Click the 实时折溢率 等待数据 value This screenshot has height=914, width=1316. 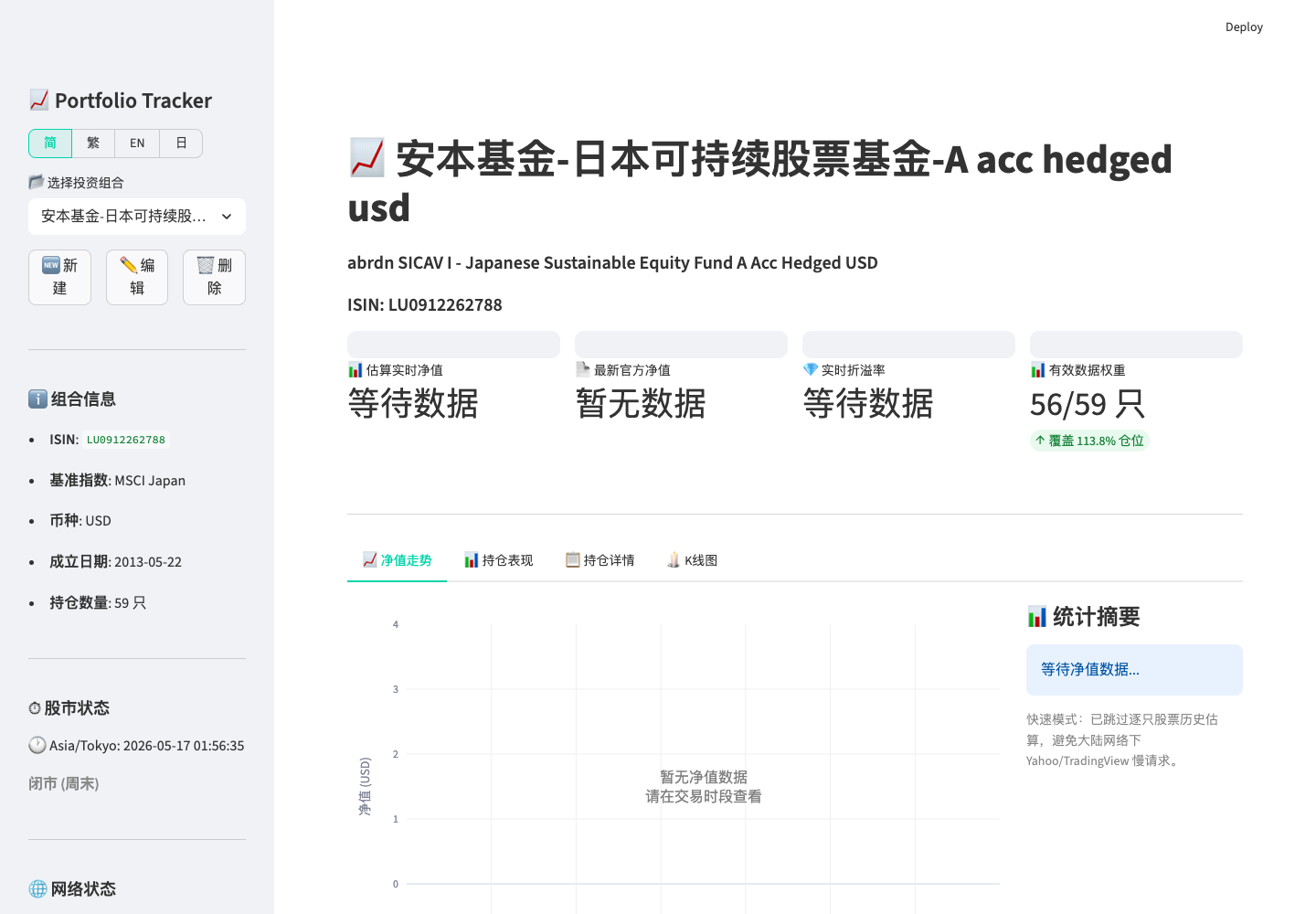[x=868, y=403]
